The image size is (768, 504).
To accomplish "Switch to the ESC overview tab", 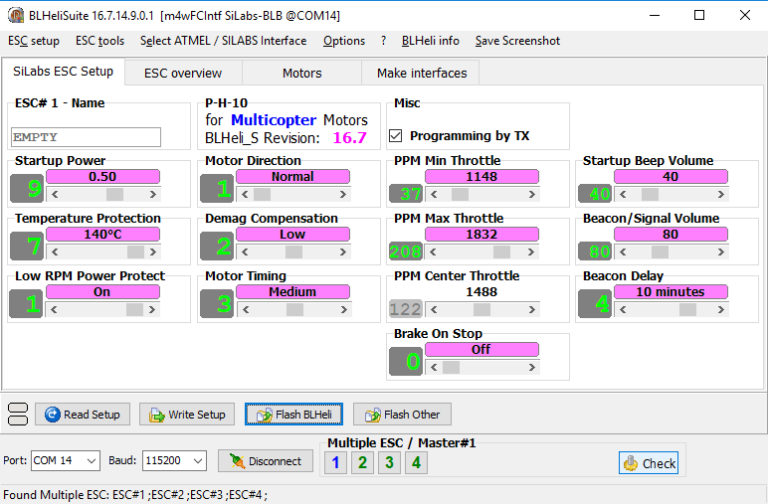I will click(x=182, y=73).
